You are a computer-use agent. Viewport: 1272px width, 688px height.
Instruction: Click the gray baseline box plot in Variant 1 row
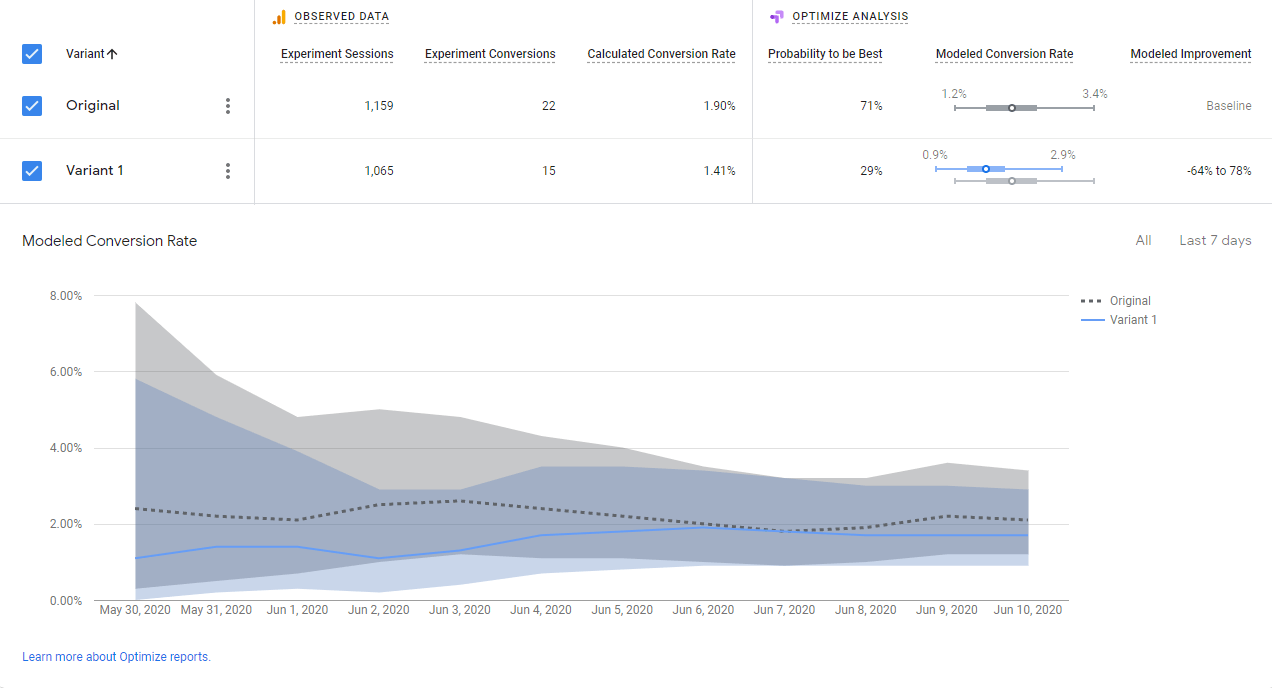(x=1024, y=181)
